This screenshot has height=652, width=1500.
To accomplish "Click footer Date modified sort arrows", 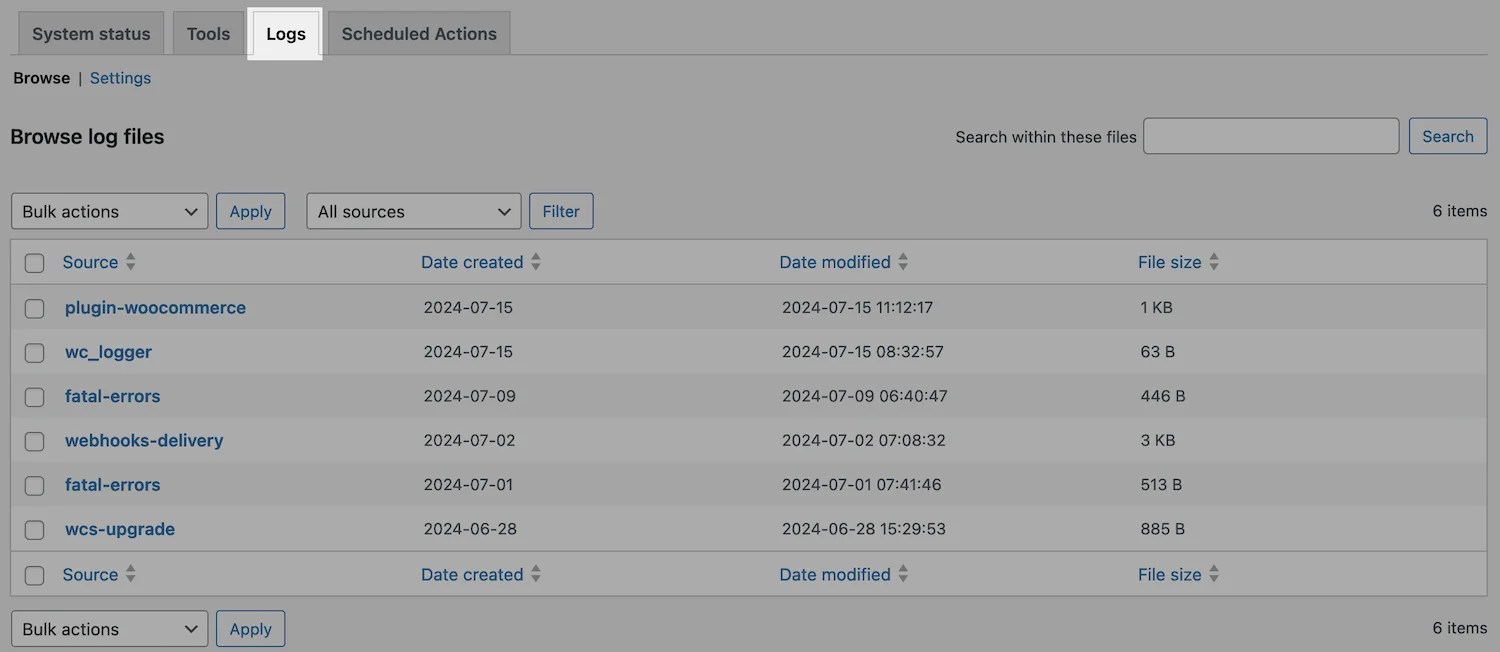I will point(903,574).
